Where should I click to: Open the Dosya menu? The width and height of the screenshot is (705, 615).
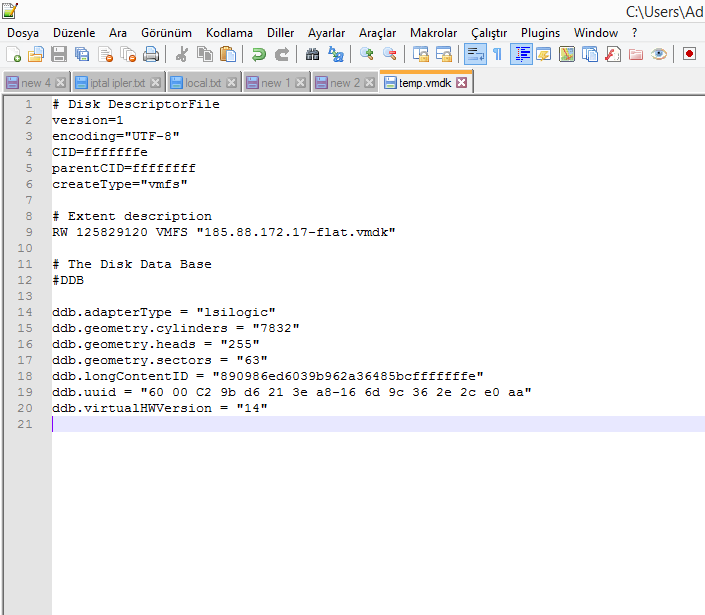tap(23, 33)
